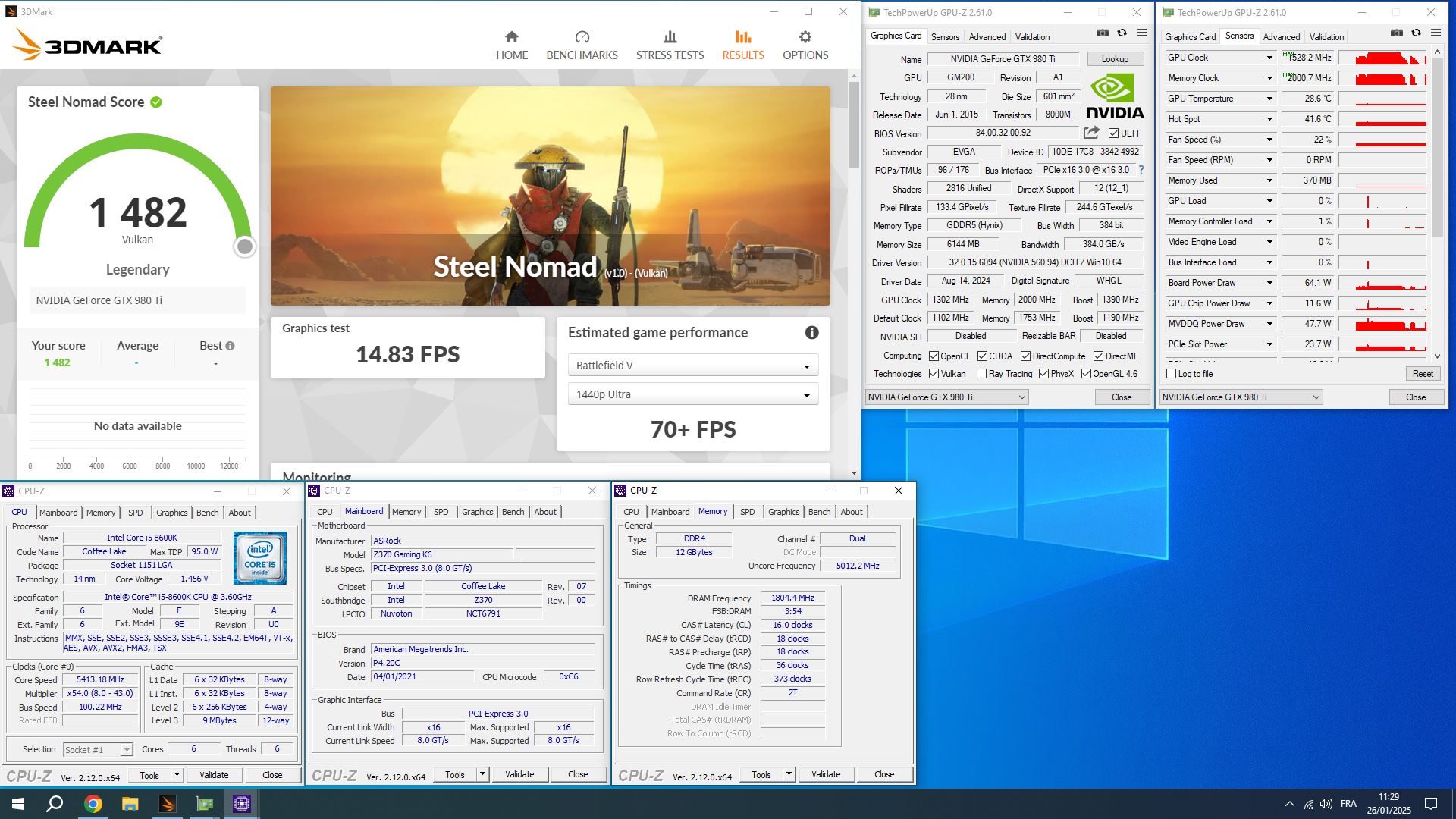Open the GPU selector dropdown in GPU-Z Sensors window
1456x819 pixels.
(x=1241, y=397)
